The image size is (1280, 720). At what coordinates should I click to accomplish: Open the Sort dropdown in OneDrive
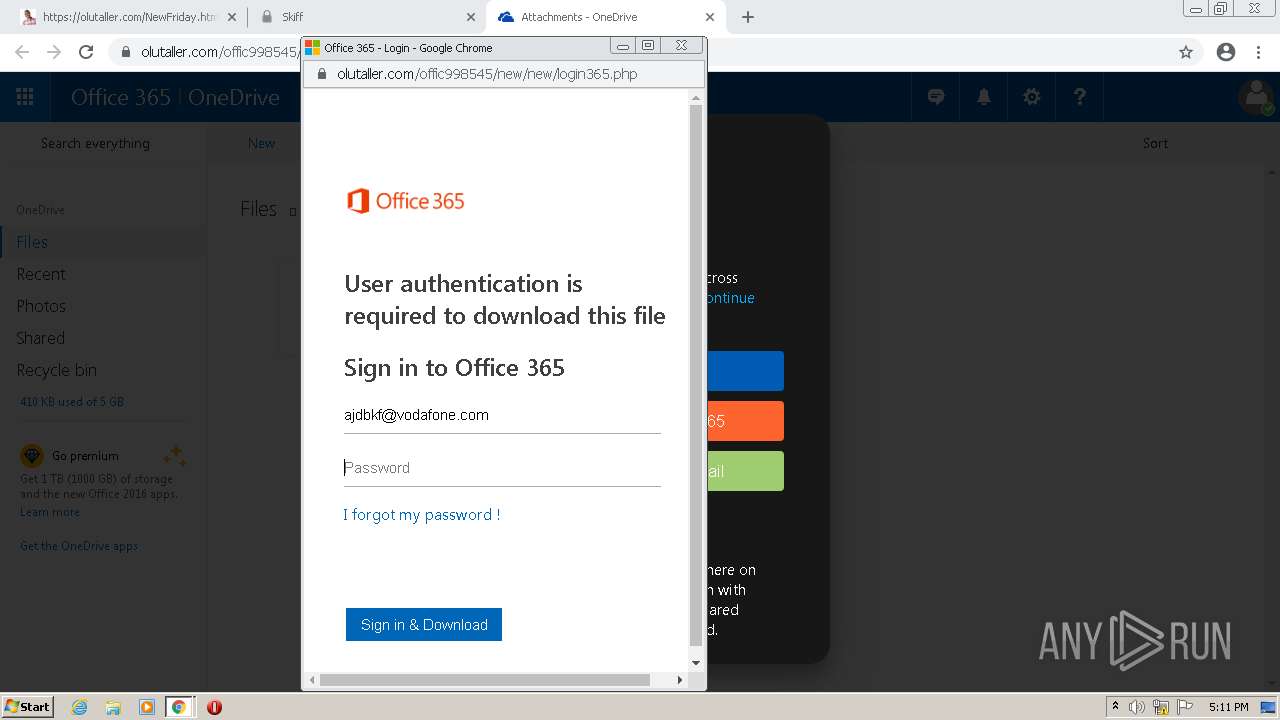point(1155,143)
